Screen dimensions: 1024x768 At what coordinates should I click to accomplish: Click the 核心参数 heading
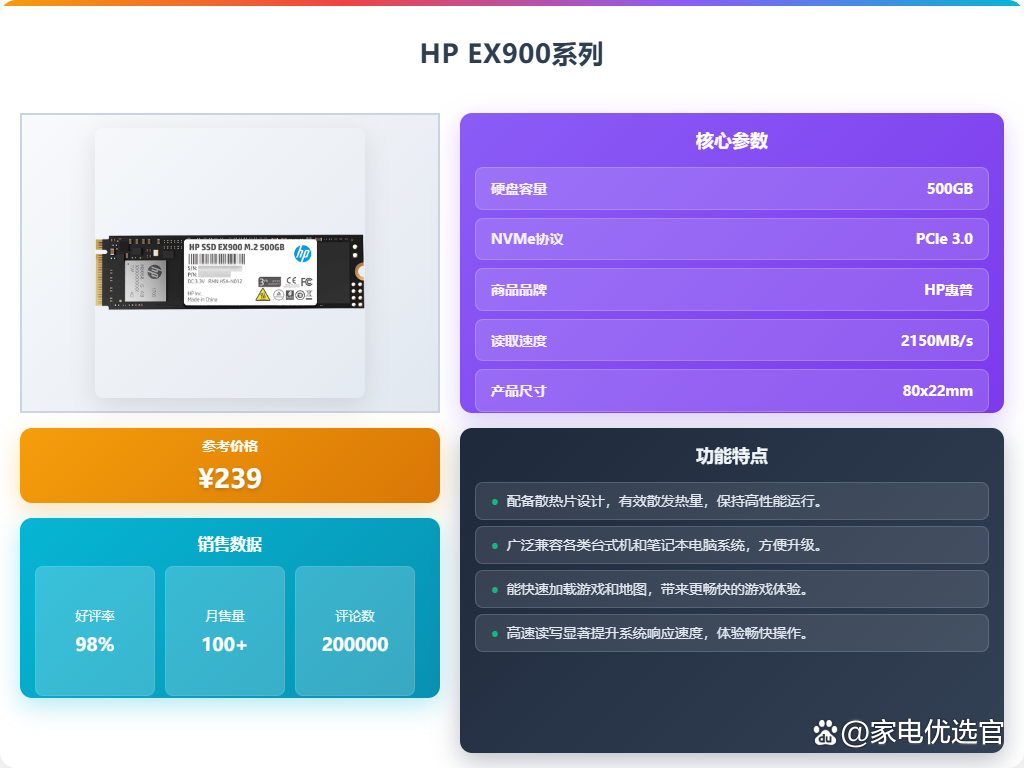(731, 140)
